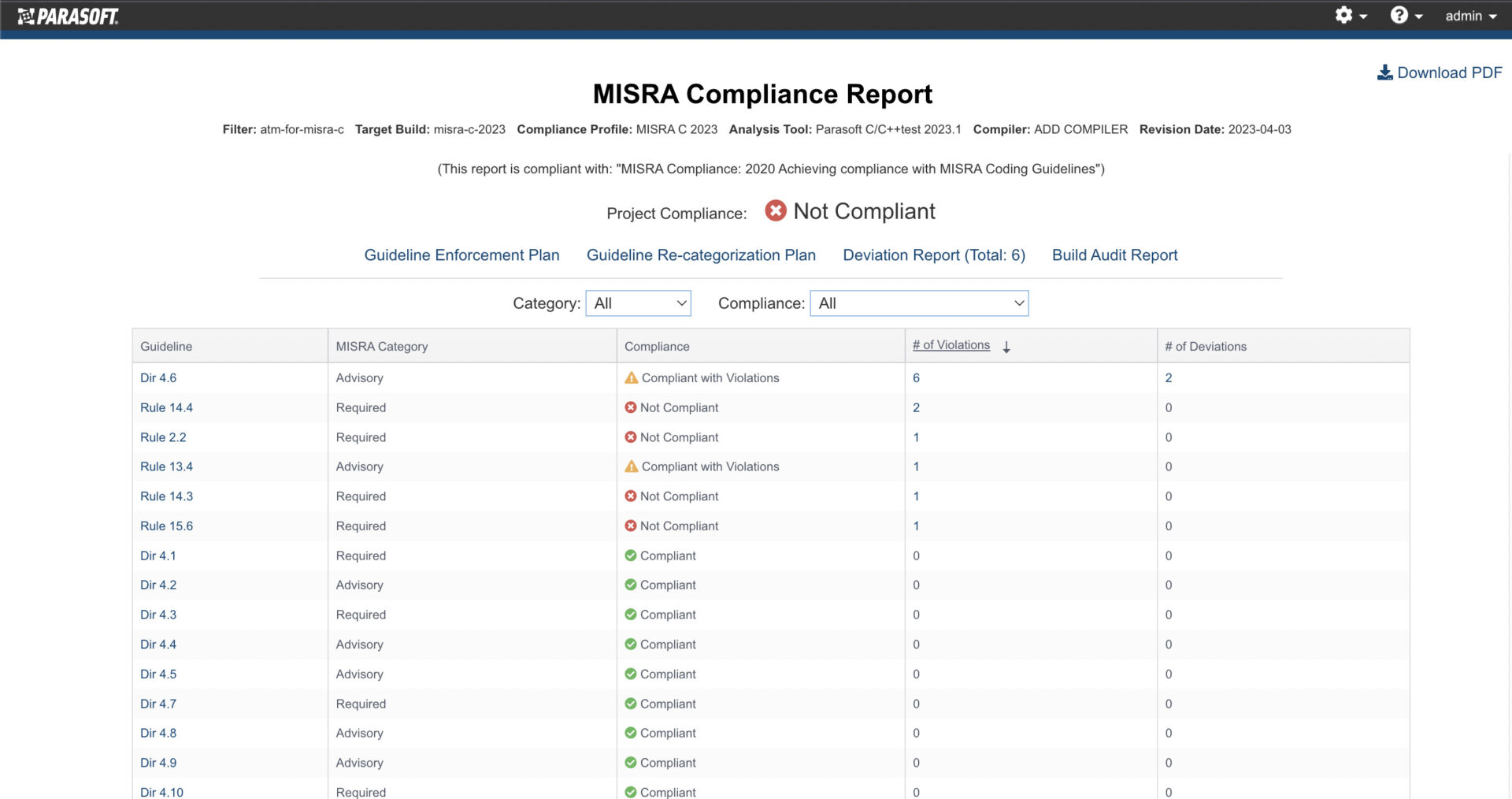
Task: Open guideline Dir 4.8
Action: tap(158, 733)
